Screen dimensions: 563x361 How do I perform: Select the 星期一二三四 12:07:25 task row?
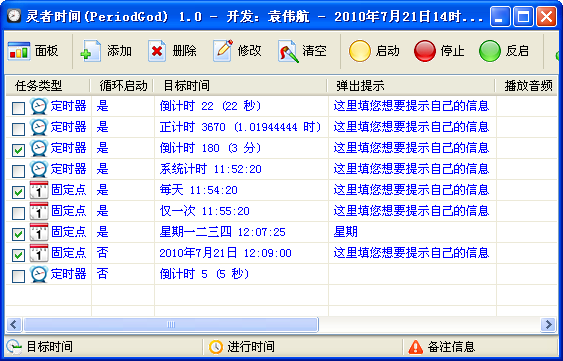point(281,232)
